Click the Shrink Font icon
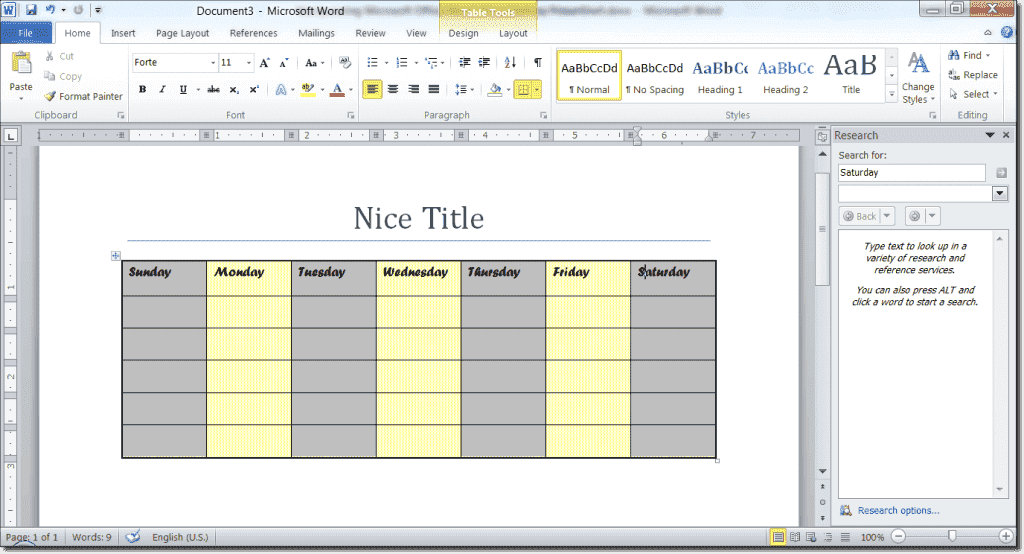Image resolution: width=1024 pixels, height=554 pixels. 284,63
